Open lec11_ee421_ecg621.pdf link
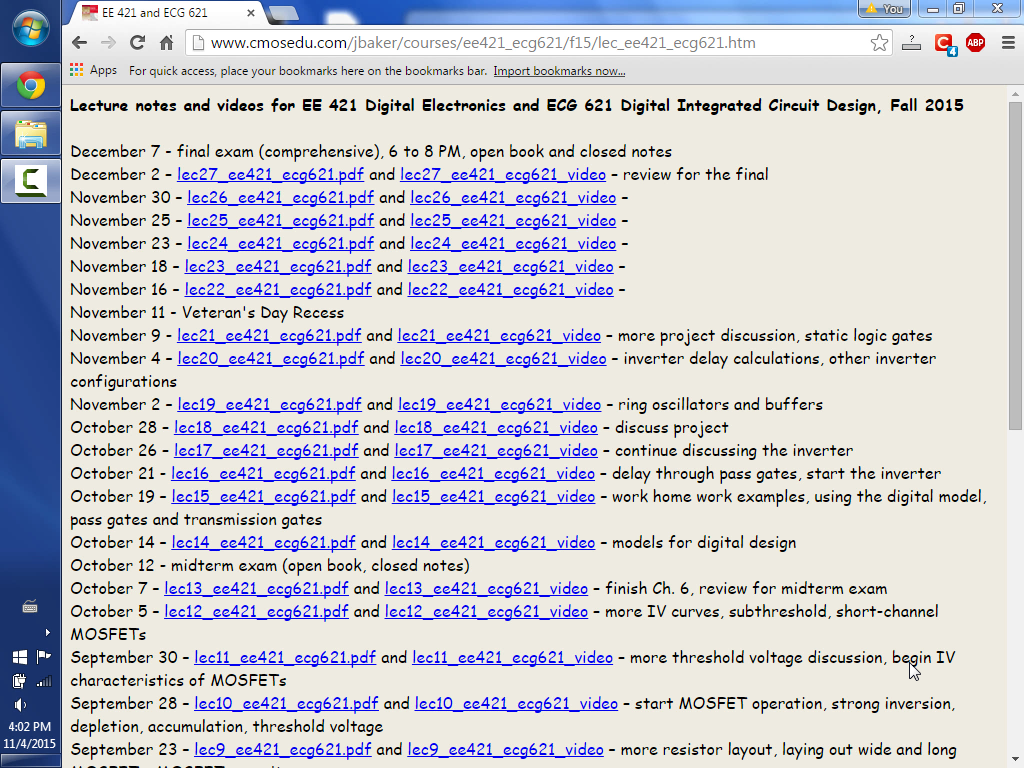This screenshot has width=1024, height=768. (285, 657)
